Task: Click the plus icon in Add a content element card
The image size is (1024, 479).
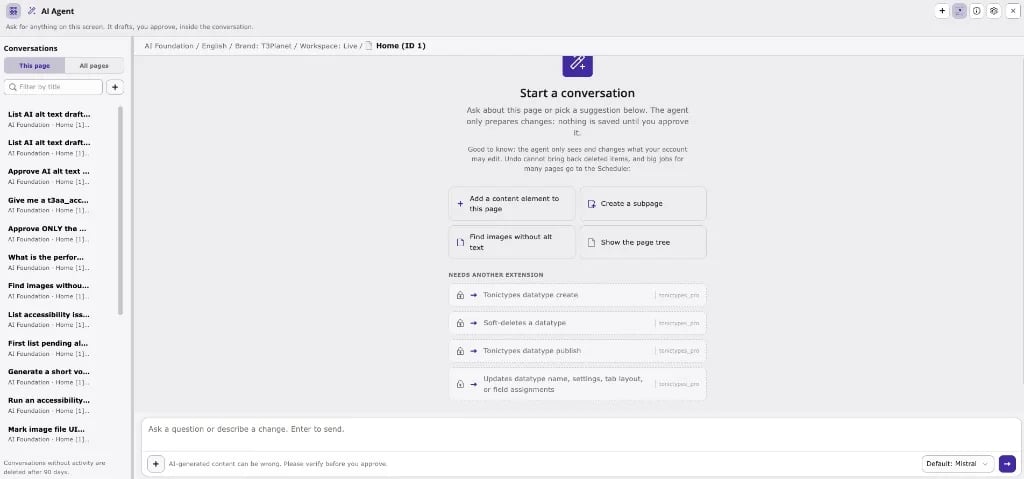Action: point(460,204)
